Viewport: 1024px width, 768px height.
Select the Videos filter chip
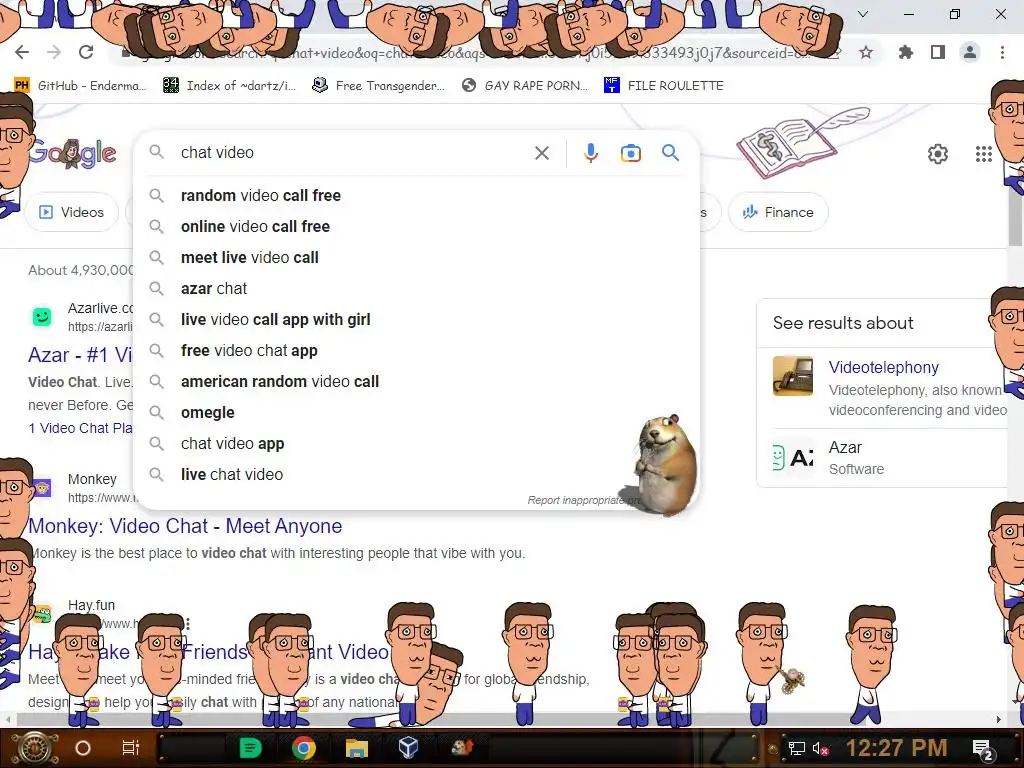72,212
